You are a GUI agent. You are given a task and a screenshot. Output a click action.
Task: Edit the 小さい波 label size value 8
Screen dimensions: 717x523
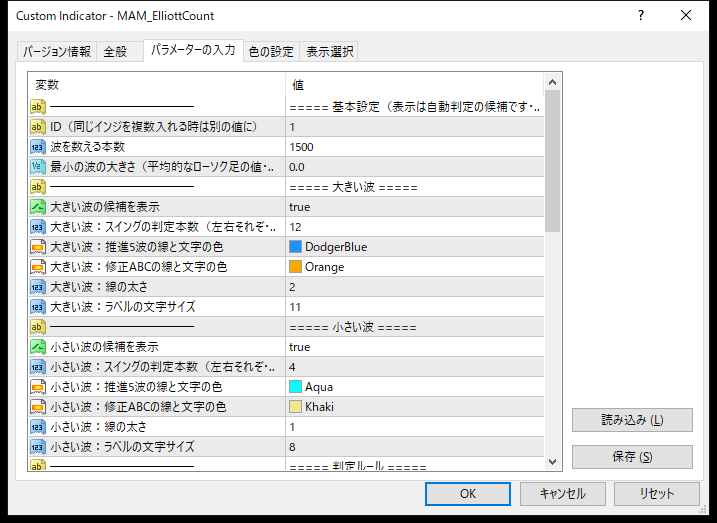tap(415, 447)
